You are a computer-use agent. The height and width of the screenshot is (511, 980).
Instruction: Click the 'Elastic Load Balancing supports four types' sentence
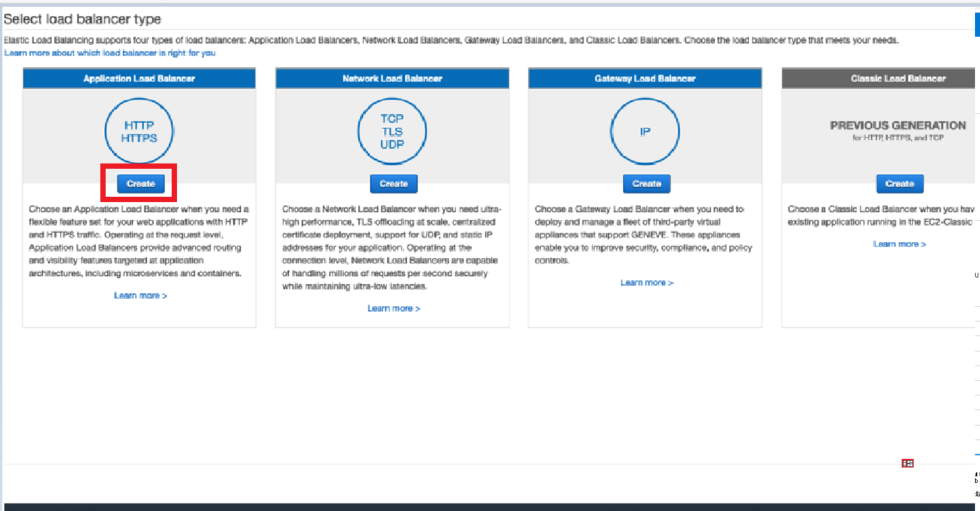[x=451, y=40]
